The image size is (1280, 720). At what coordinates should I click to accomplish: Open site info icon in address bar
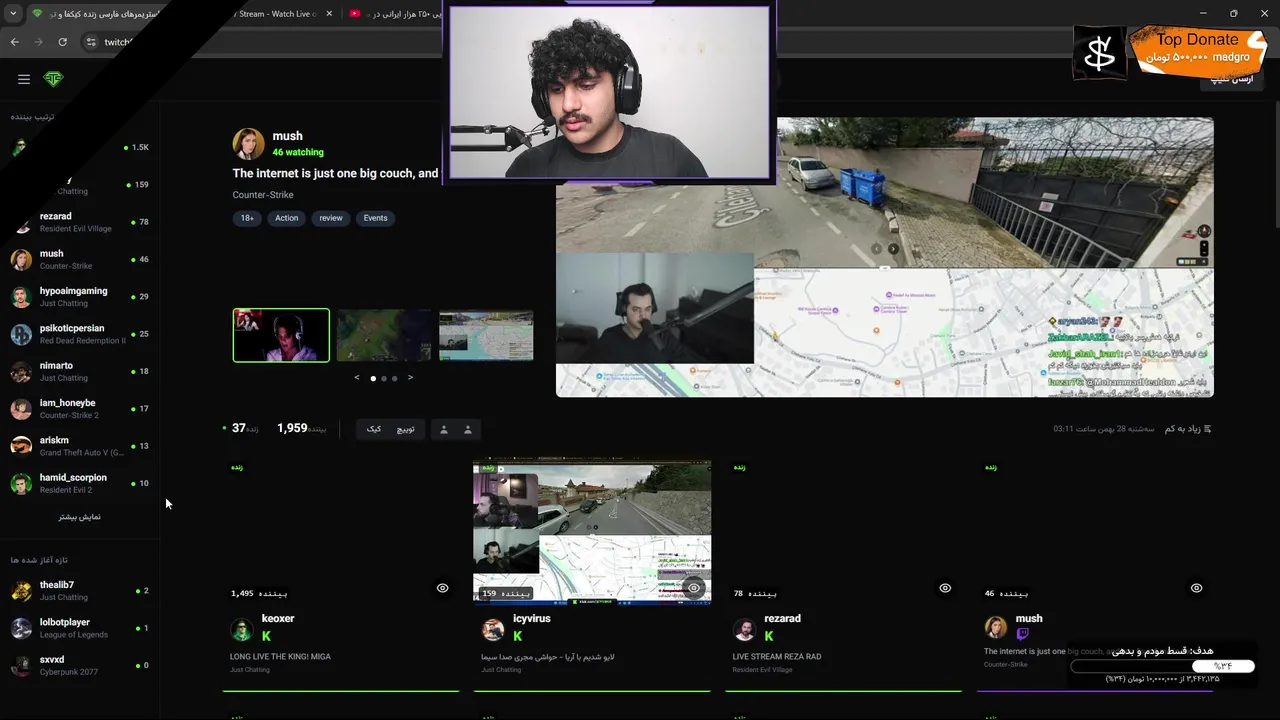(91, 42)
